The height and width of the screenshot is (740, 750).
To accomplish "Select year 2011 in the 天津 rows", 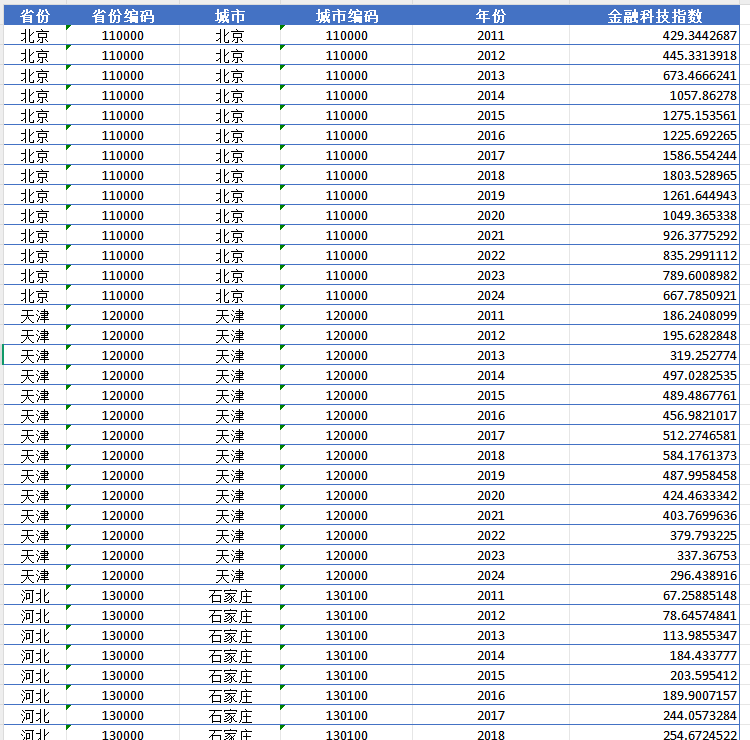I will coord(491,315).
